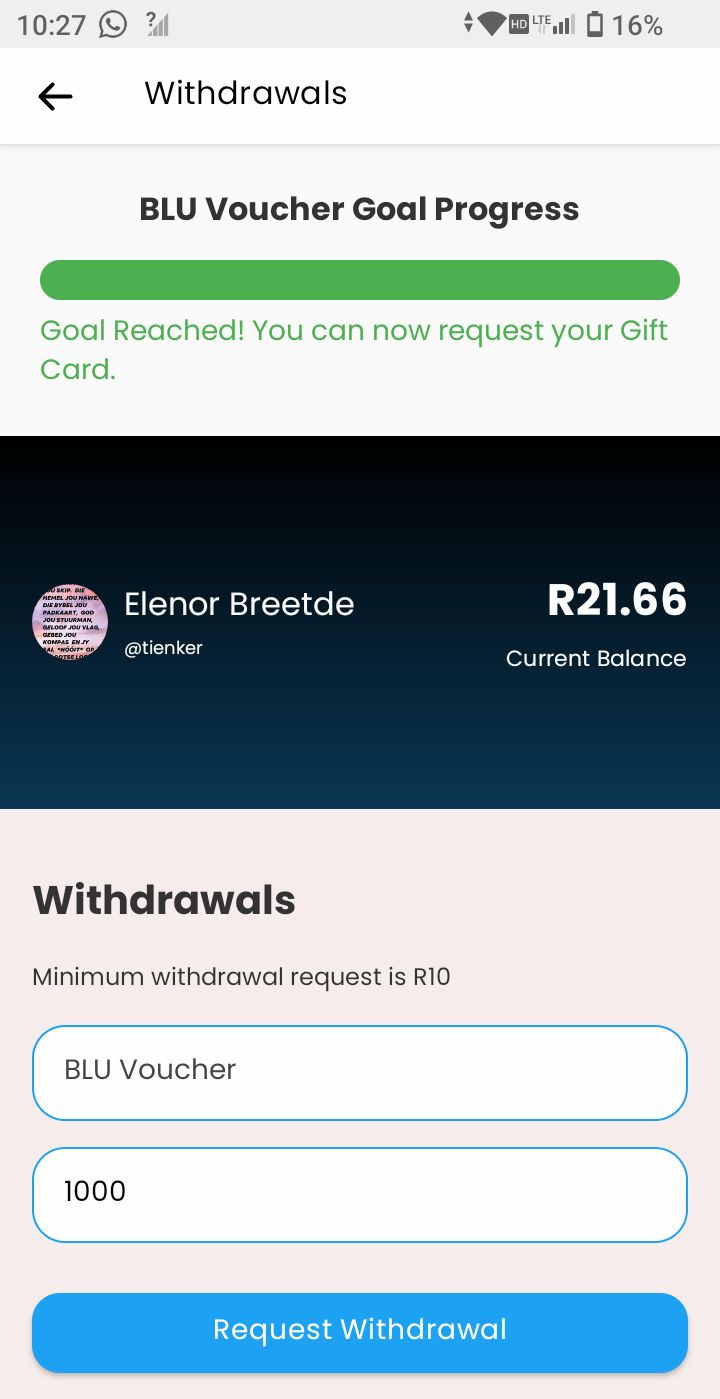
Task: Tap the HD call indicator icon
Action: pos(519,24)
